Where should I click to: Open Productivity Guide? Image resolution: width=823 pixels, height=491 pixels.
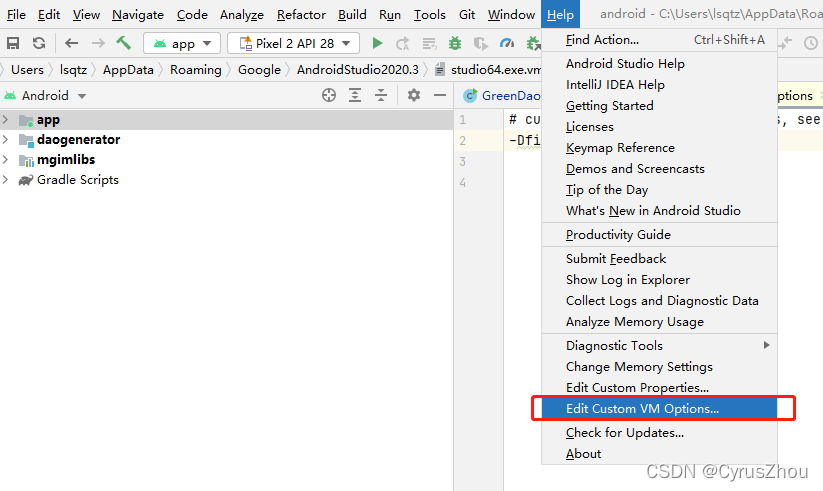pos(659,235)
